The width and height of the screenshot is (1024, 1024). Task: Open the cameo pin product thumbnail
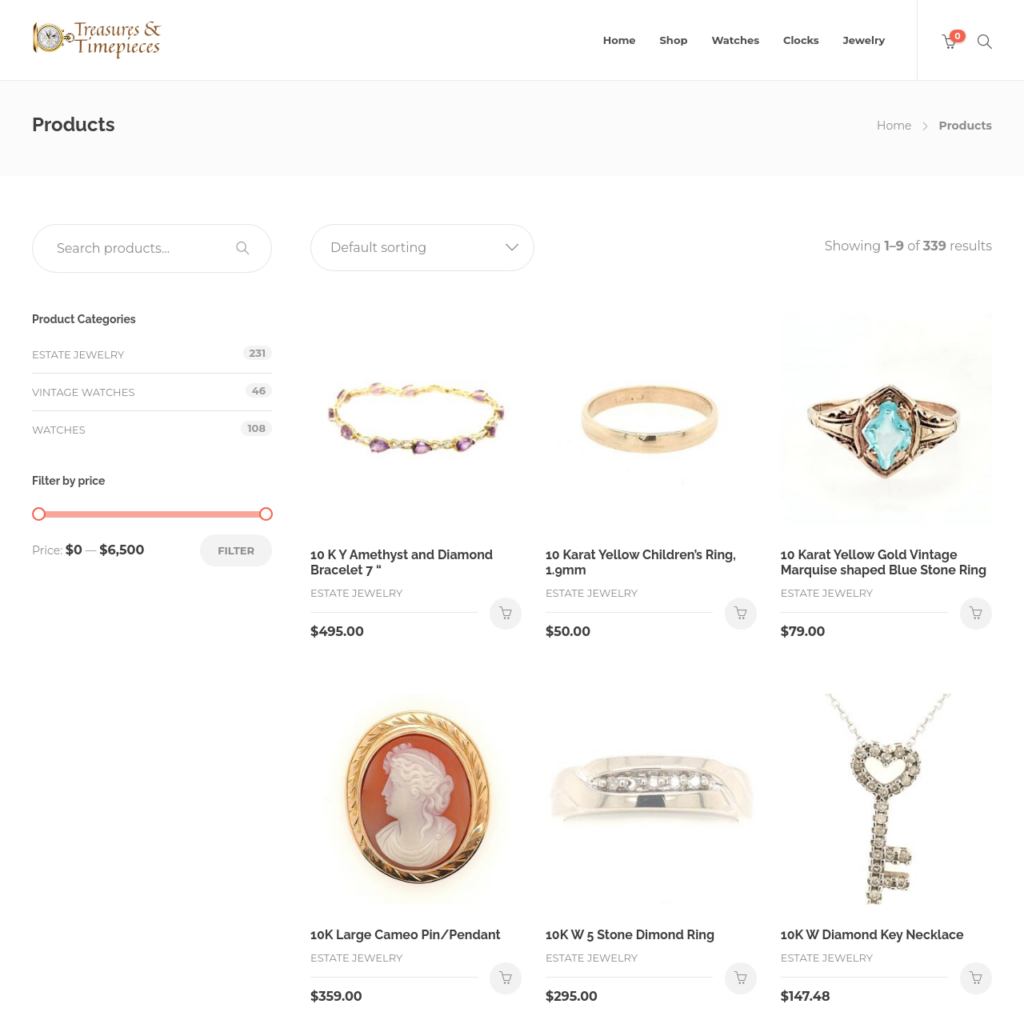click(416, 799)
